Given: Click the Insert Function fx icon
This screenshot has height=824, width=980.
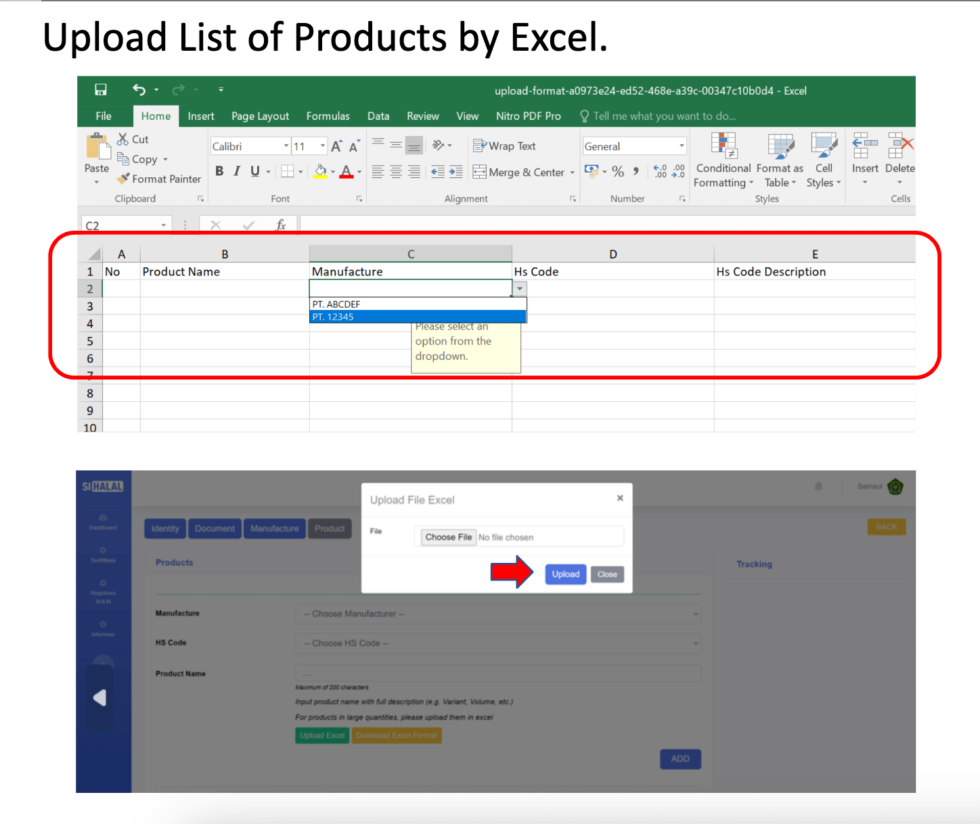Looking at the screenshot, I should [281, 225].
